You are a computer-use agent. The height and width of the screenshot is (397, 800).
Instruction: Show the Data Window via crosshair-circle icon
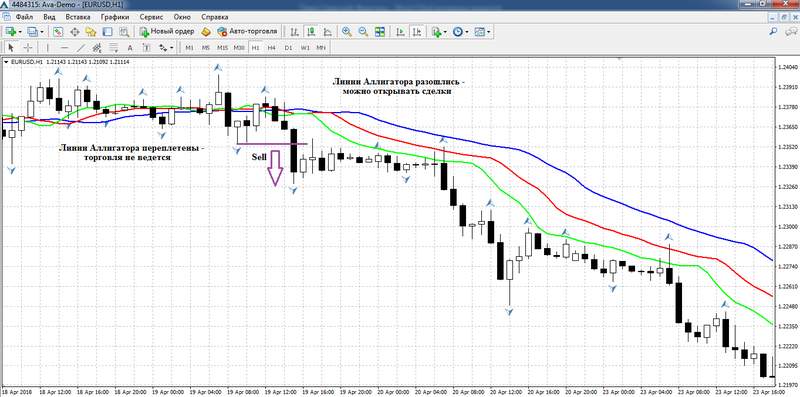[x=74, y=32]
